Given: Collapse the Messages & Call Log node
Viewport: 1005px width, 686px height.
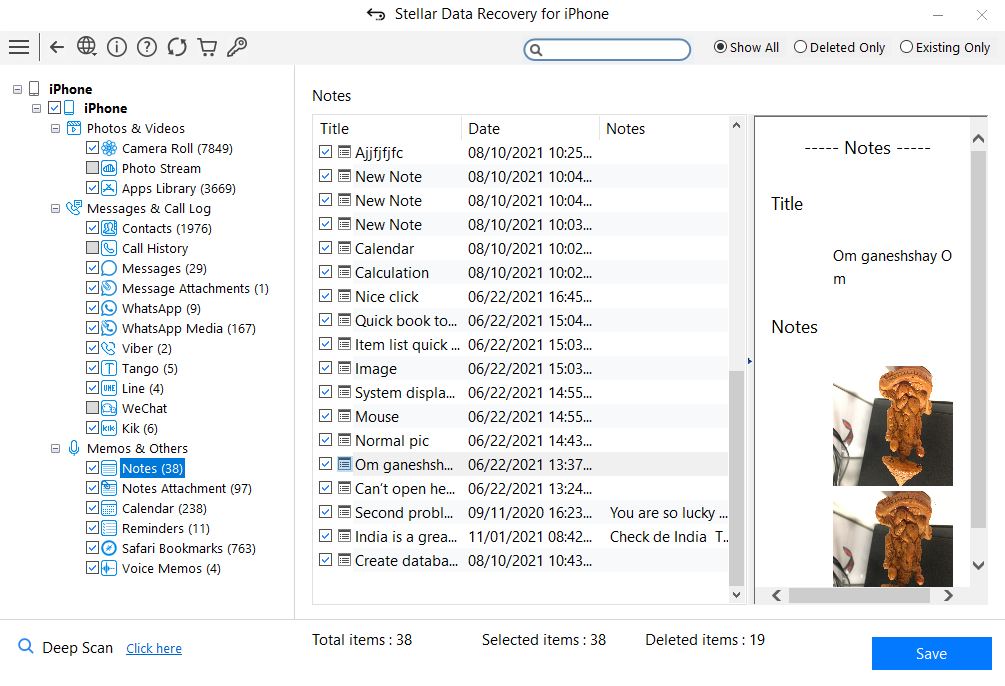Looking at the screenshot, I should click(x=56, y=208).
